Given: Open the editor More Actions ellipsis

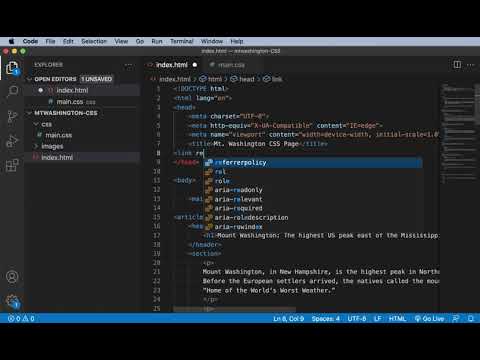Looking at the screenshot, I should click(470, 65).
